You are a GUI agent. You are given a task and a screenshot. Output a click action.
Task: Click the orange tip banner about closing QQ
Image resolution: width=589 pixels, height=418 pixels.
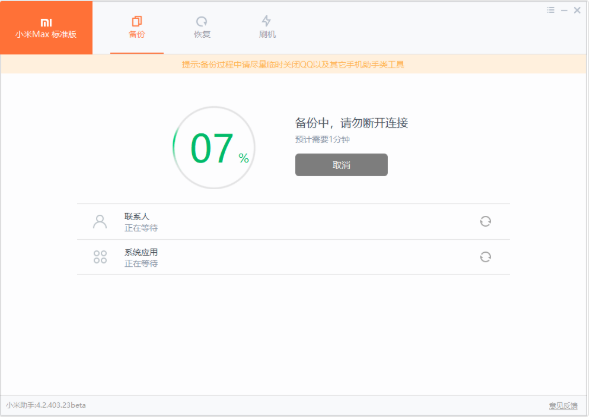[293, 64]
